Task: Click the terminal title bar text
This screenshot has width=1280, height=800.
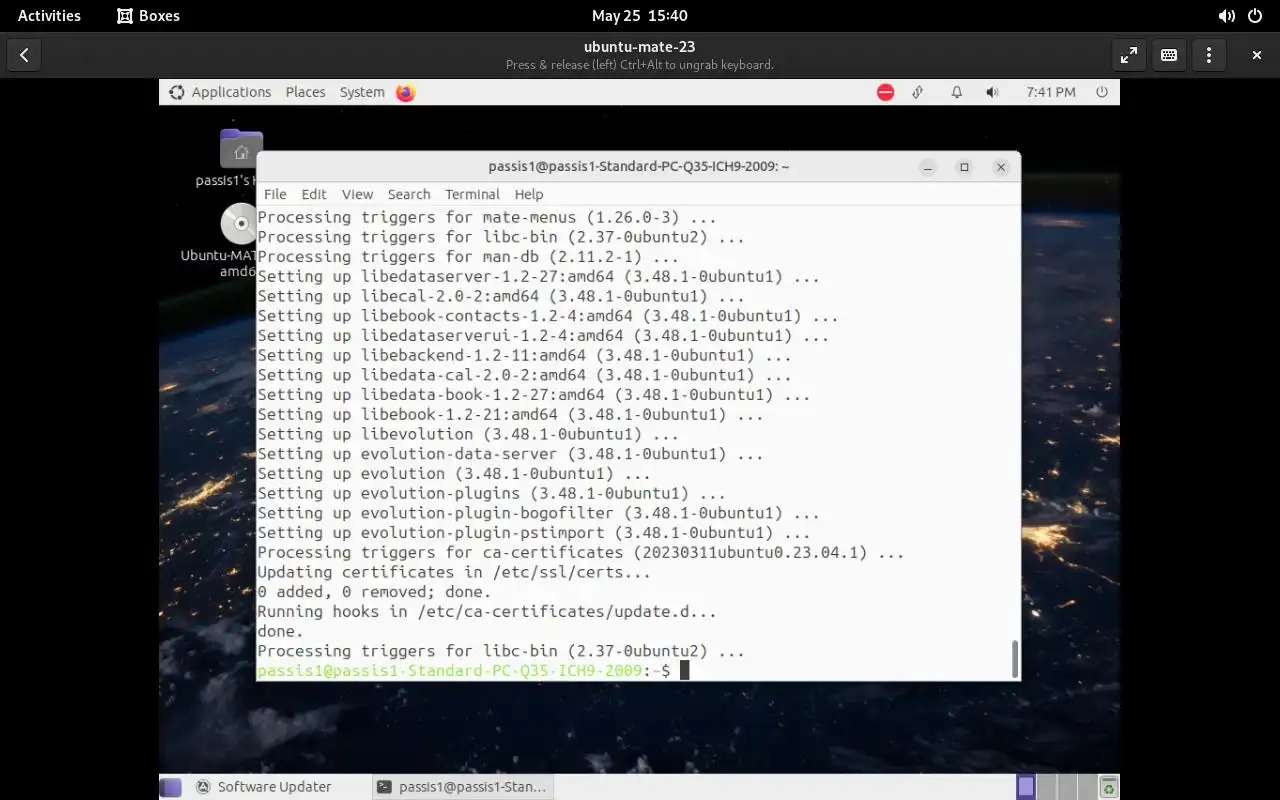Action: [639, 167]
